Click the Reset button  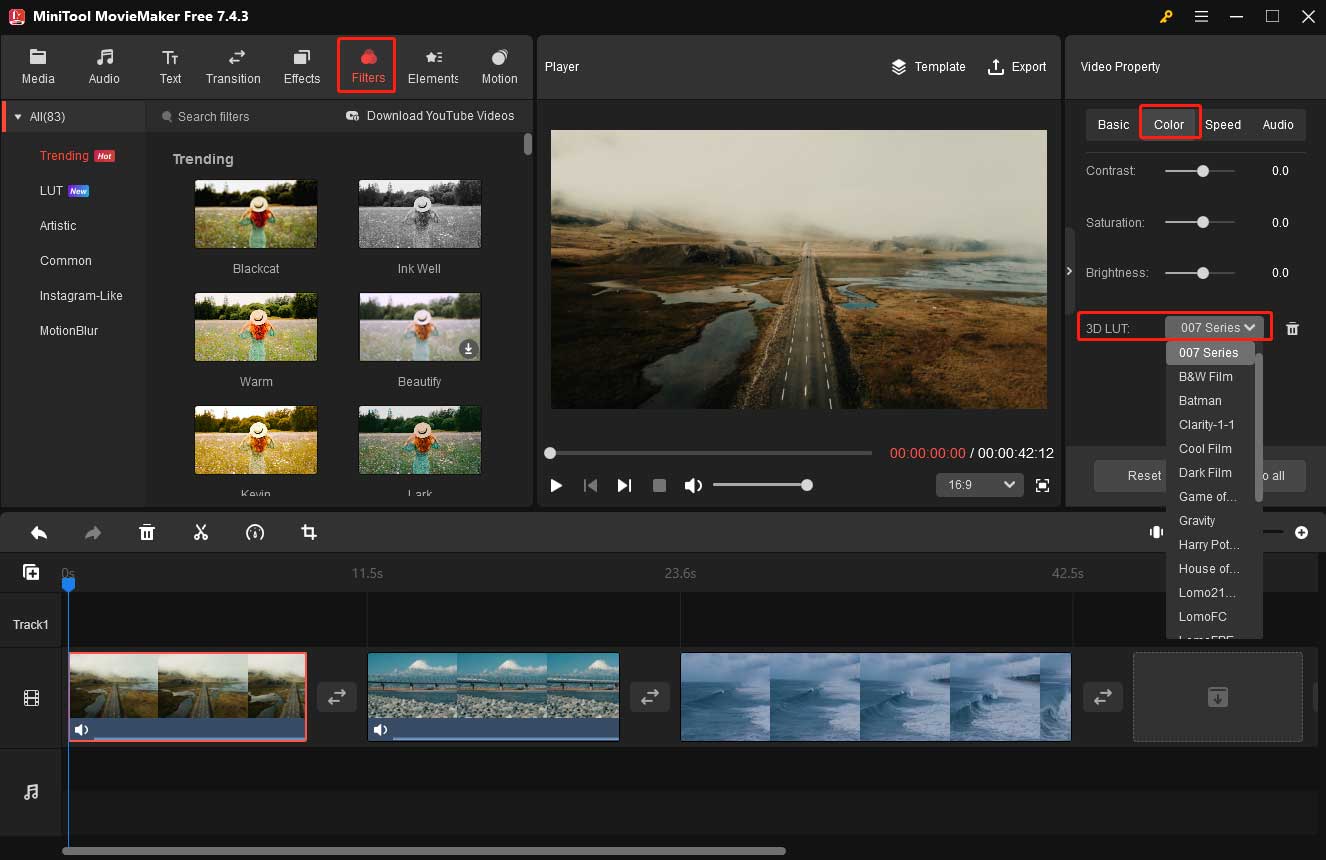click(1130, 476)
